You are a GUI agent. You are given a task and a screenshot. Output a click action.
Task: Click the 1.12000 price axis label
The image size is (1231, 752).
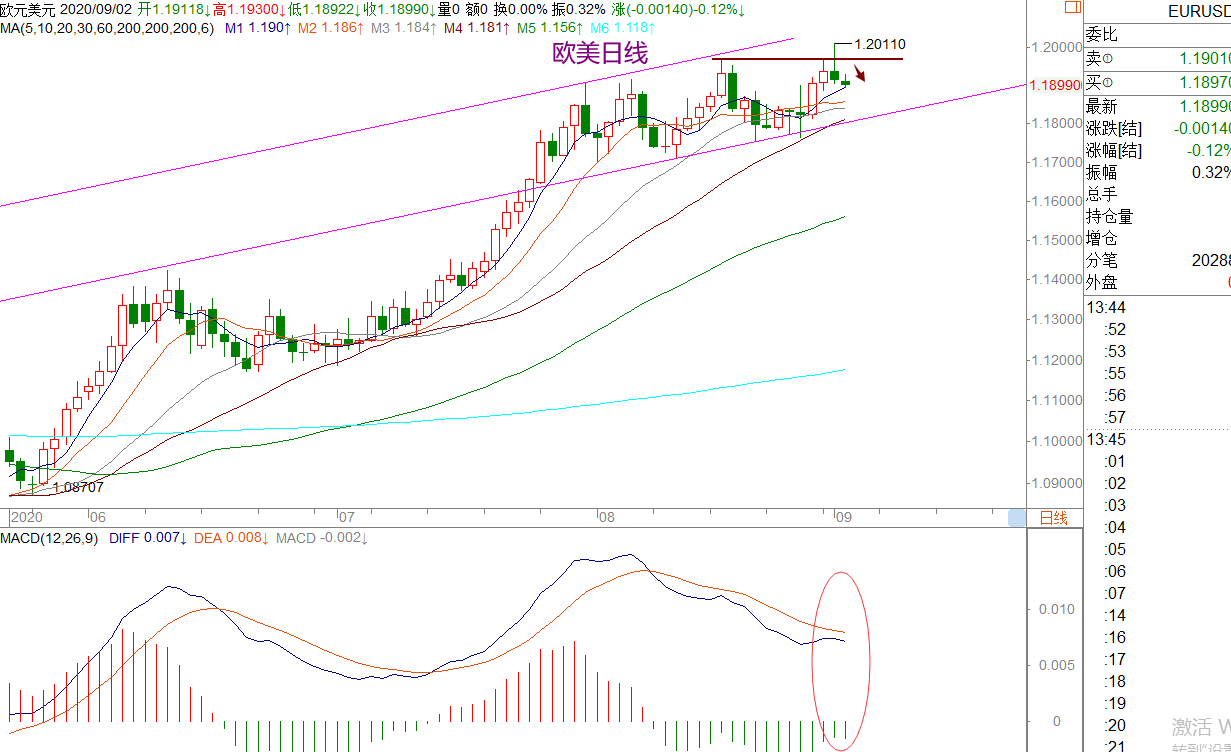[1055, 360]
